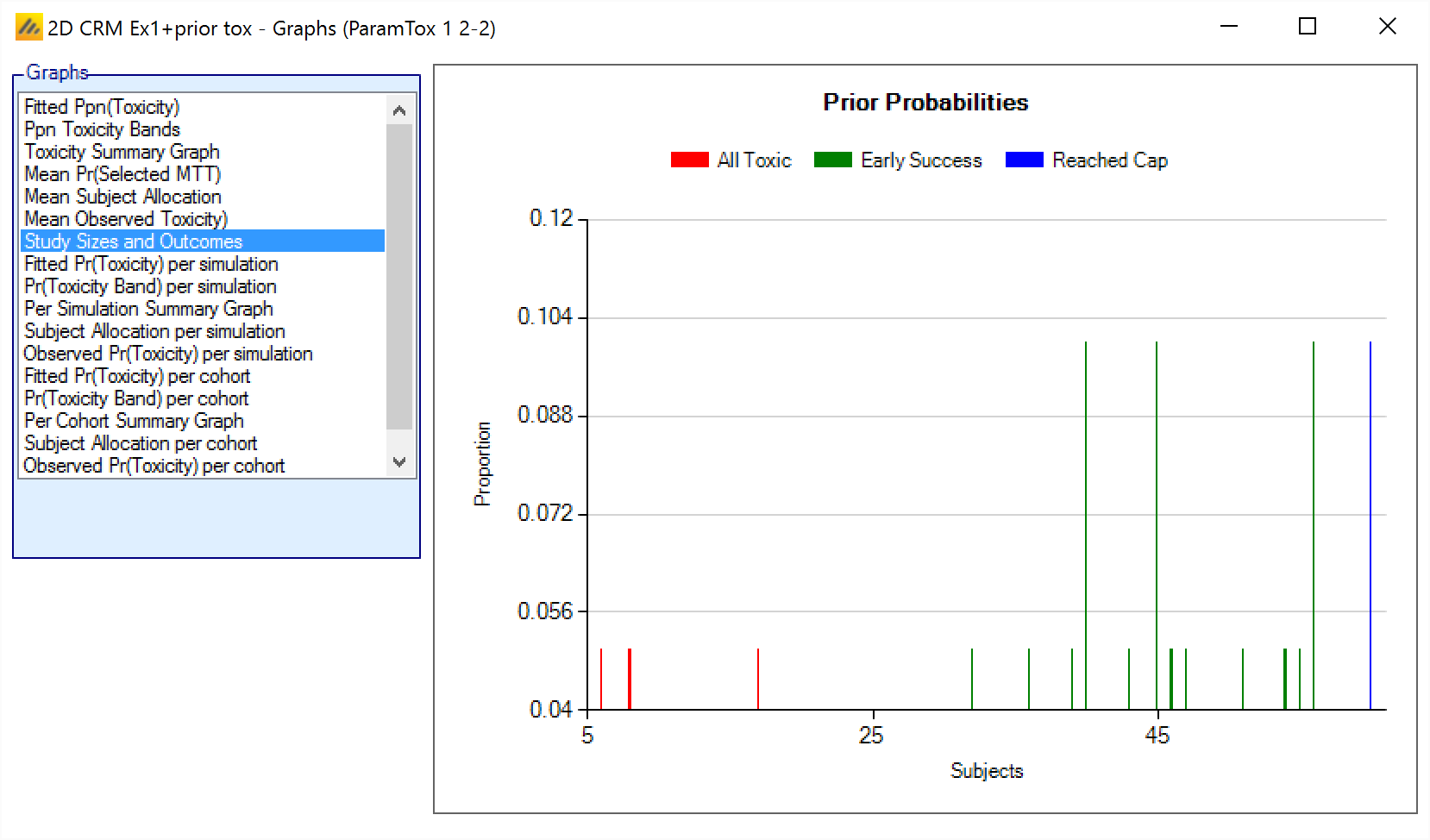
Task: Click the graph list scrollbar thumb
Action: point(399,276)
